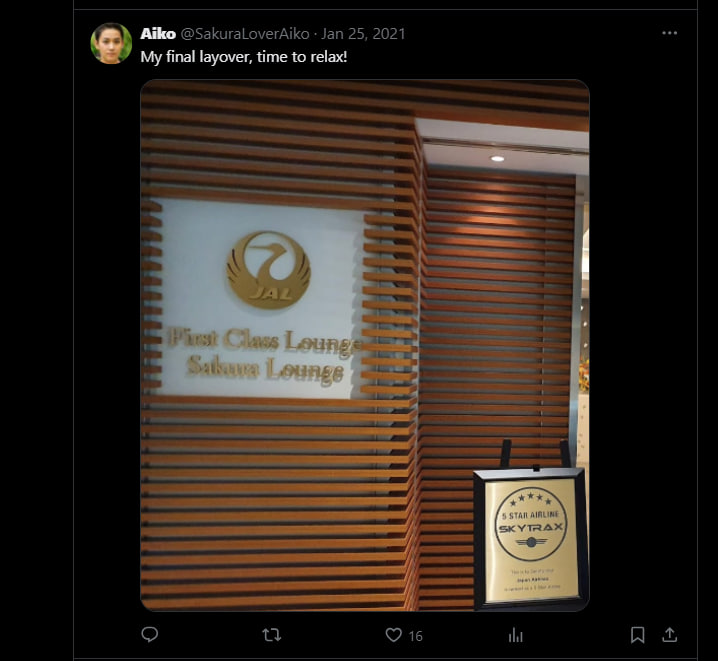
Task: Visit the @SakuraLoverAiko handle
Action: pyautogui.click(x=245, y=33)
